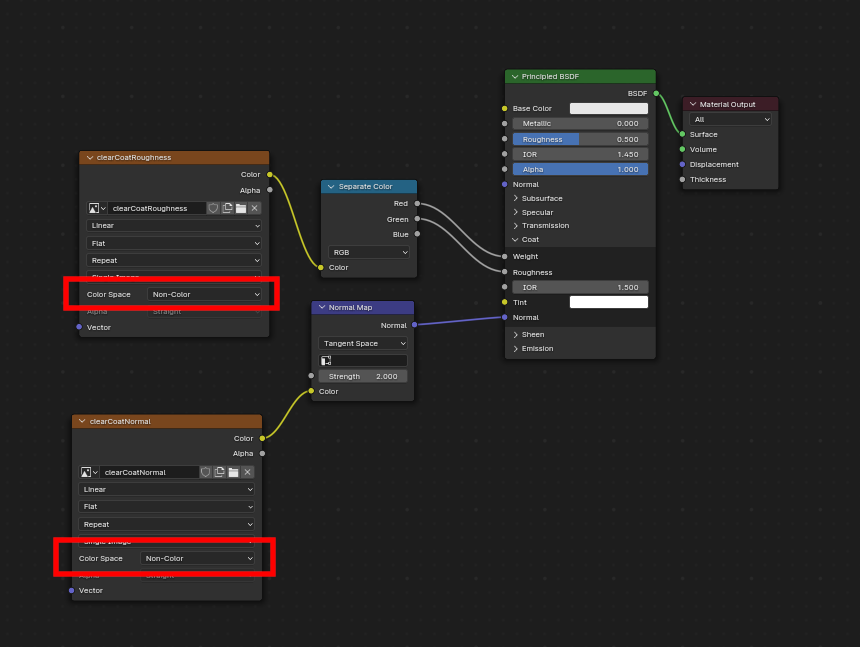860x647 pixels.
Task: Open the All dropdown in Material Output
Action: click(729, 118)
